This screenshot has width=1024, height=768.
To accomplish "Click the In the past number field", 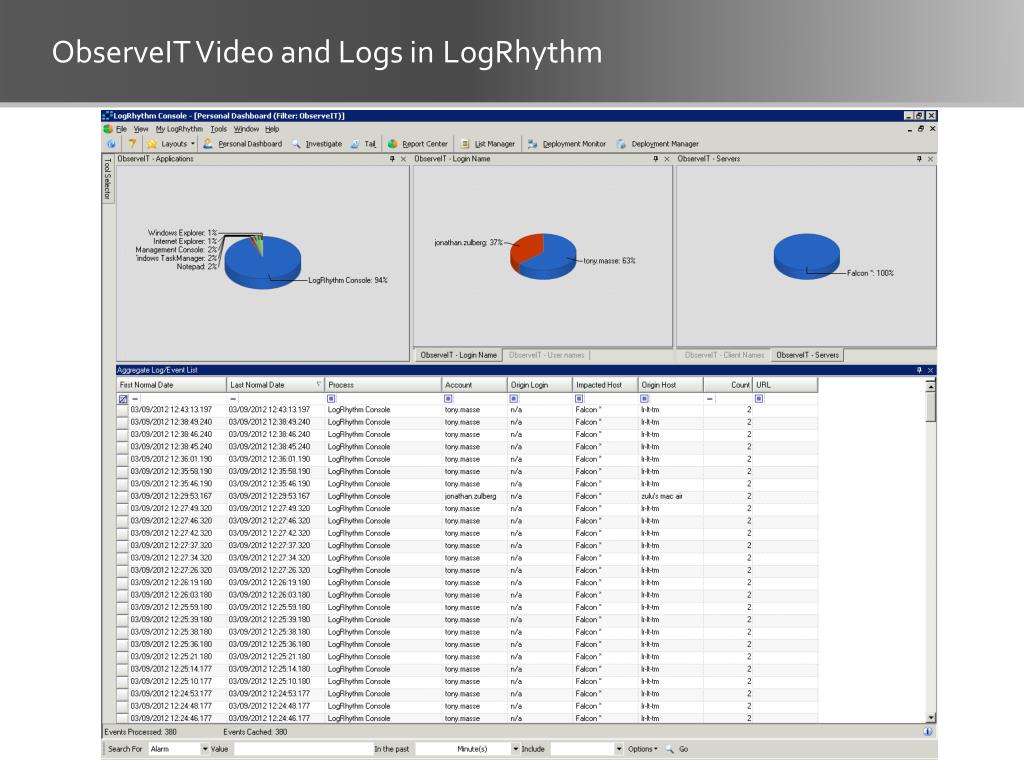I will [x=435, y=749].
